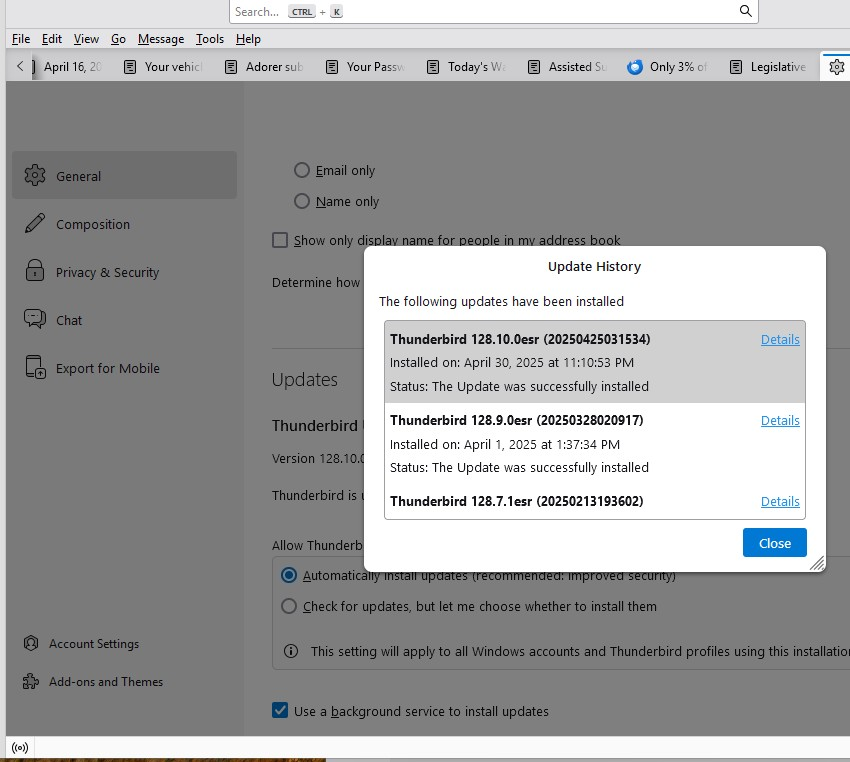Click the Add-ons and Themes puzzle icon
The image size is (850, 762).
pos(31,681)
